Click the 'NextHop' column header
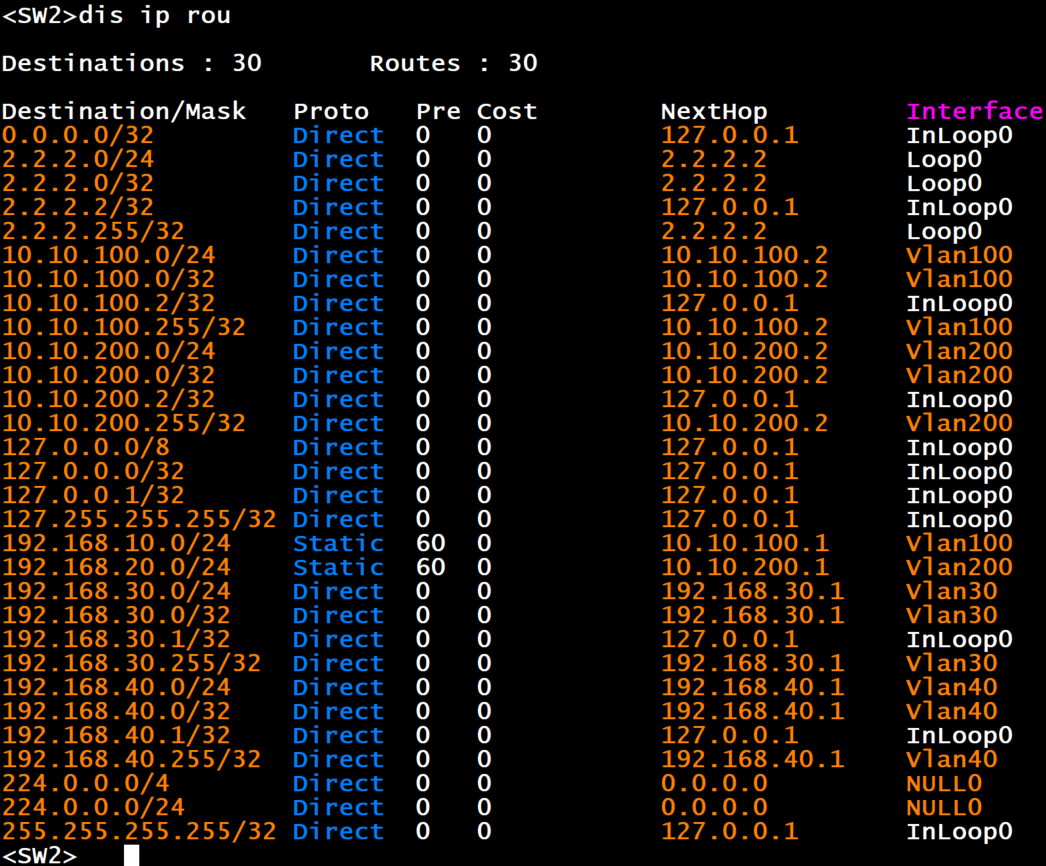The width and height of the screenshot is (1046, 866). (x=714, y=111)
